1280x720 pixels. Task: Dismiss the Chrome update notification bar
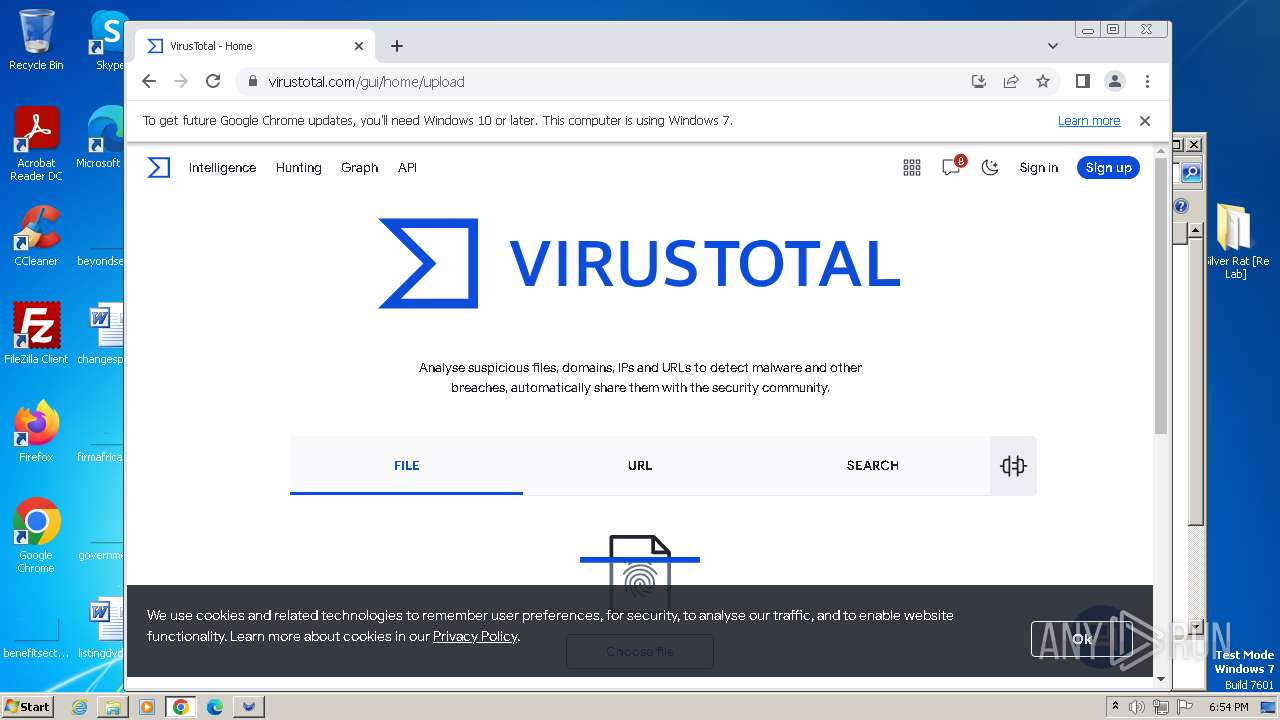1145,121
